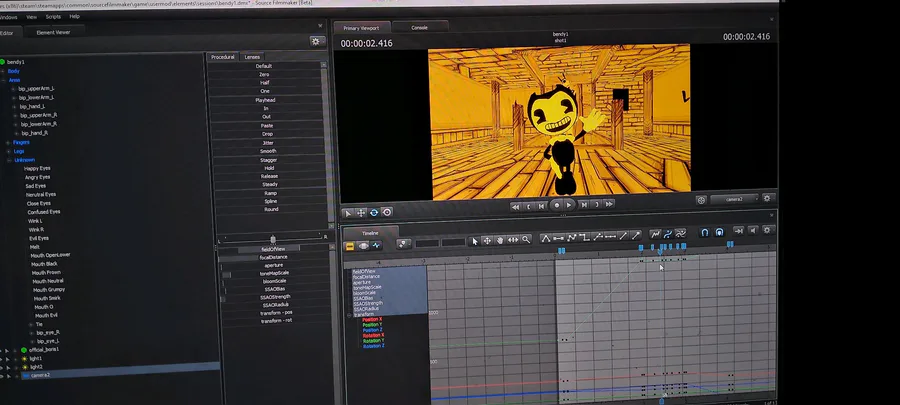The width and height of the screenshot is (900, 405).
Task: Expand the Legs group
Action: [x=9, y=151]
